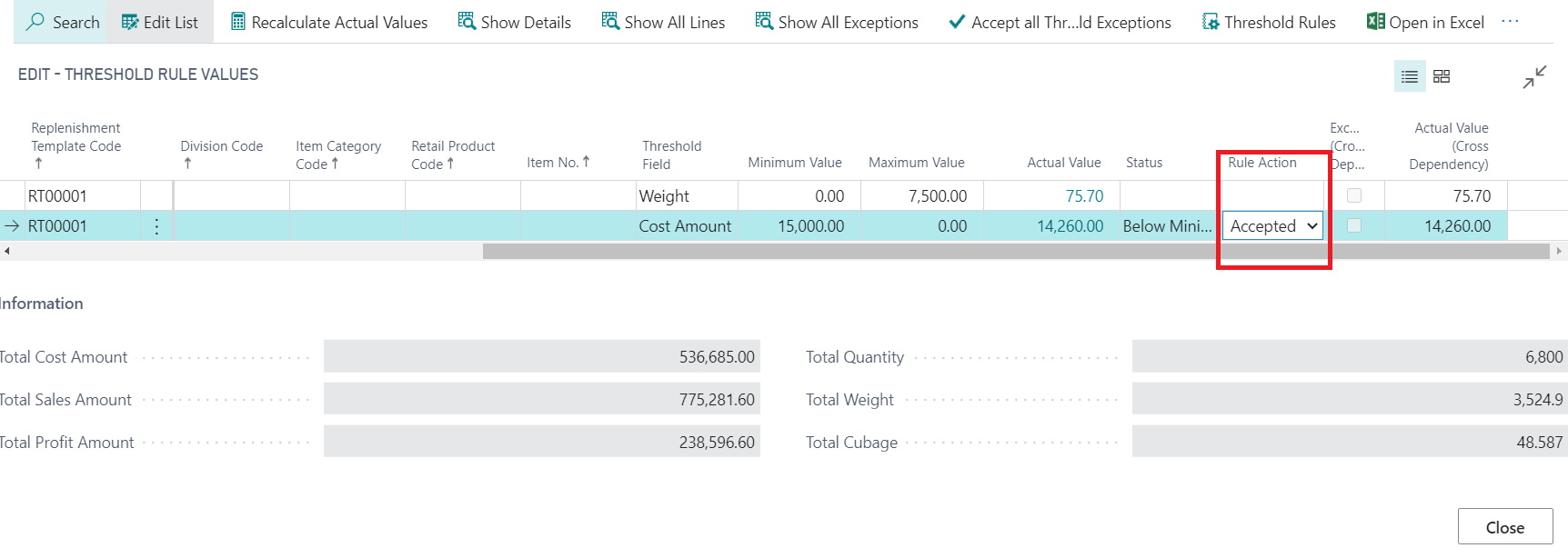Click Recalculate Actual Values calculator icon

(238, 22)
